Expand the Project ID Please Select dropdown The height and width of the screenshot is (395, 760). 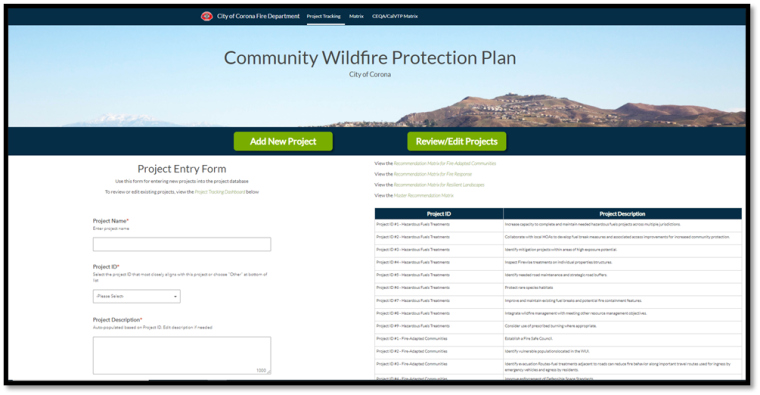[137, 296]
